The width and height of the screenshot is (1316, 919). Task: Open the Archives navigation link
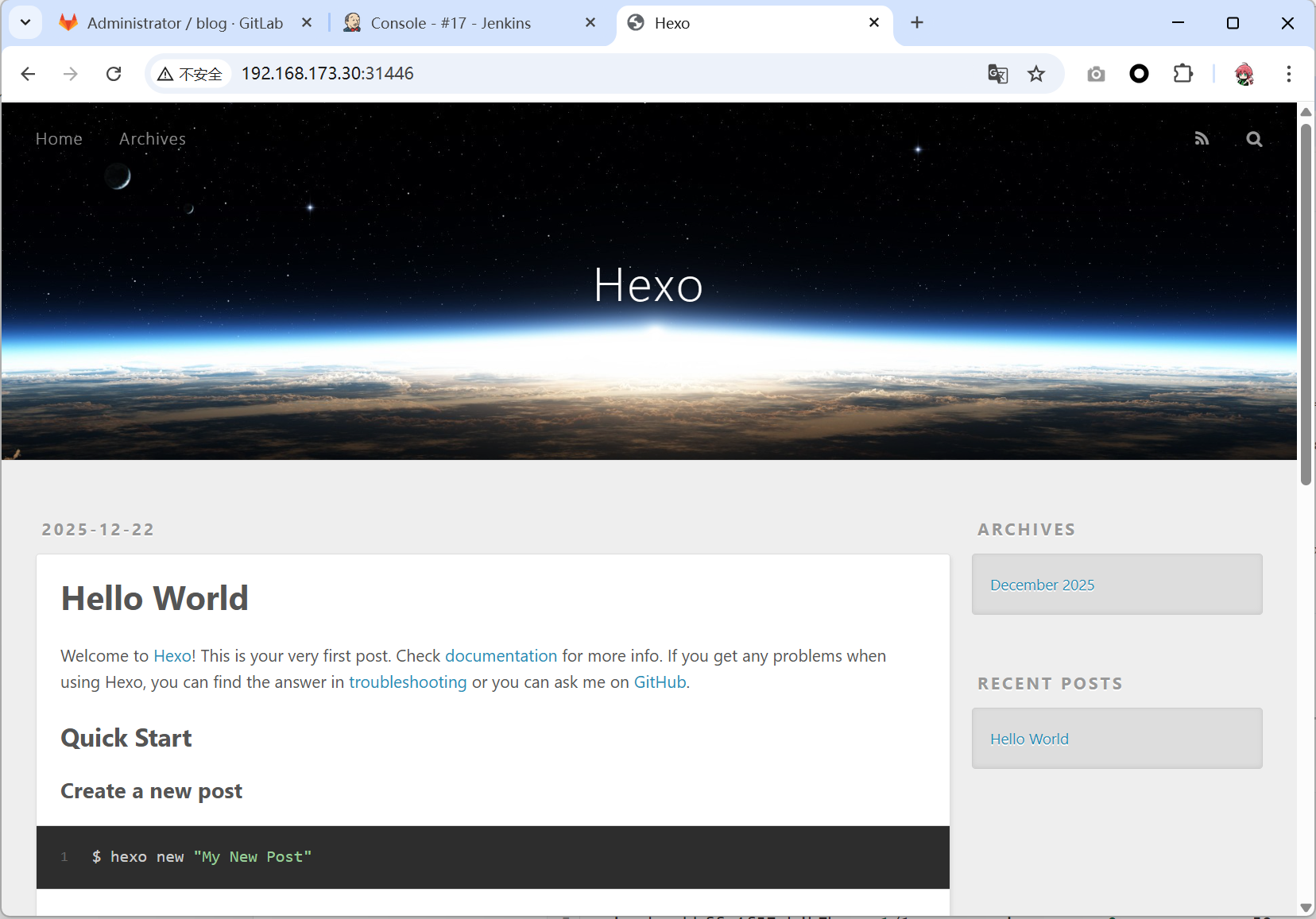click(x=153, y=139)
